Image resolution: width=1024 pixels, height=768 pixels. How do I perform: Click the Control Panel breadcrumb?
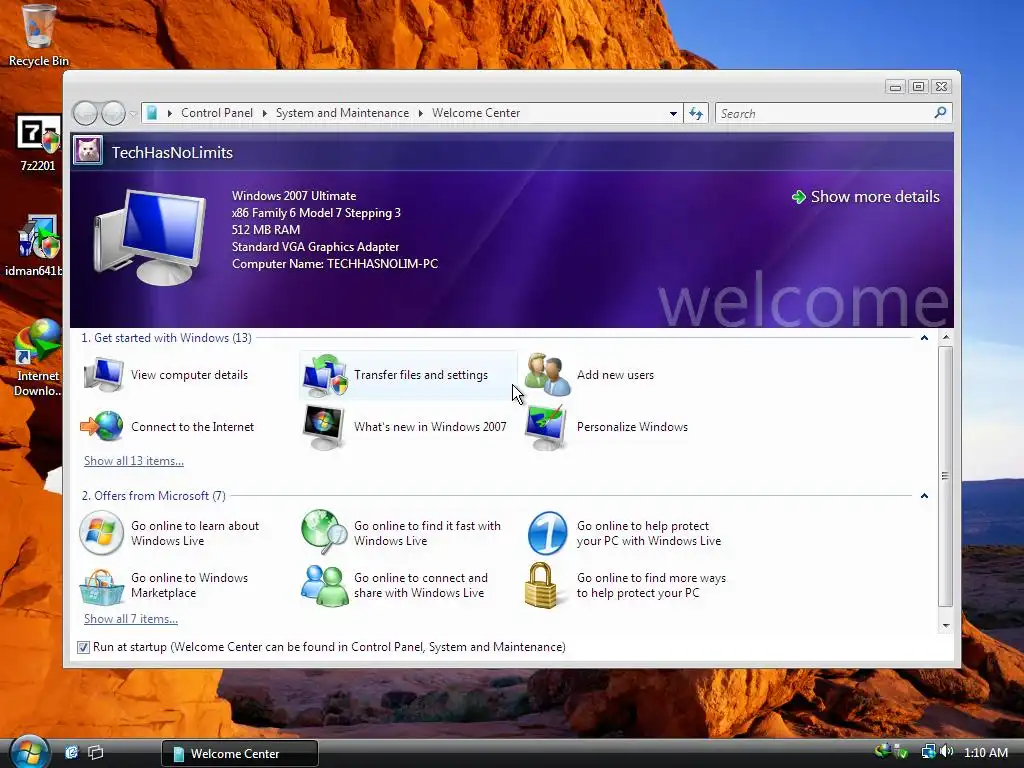[x=217, y=113]
